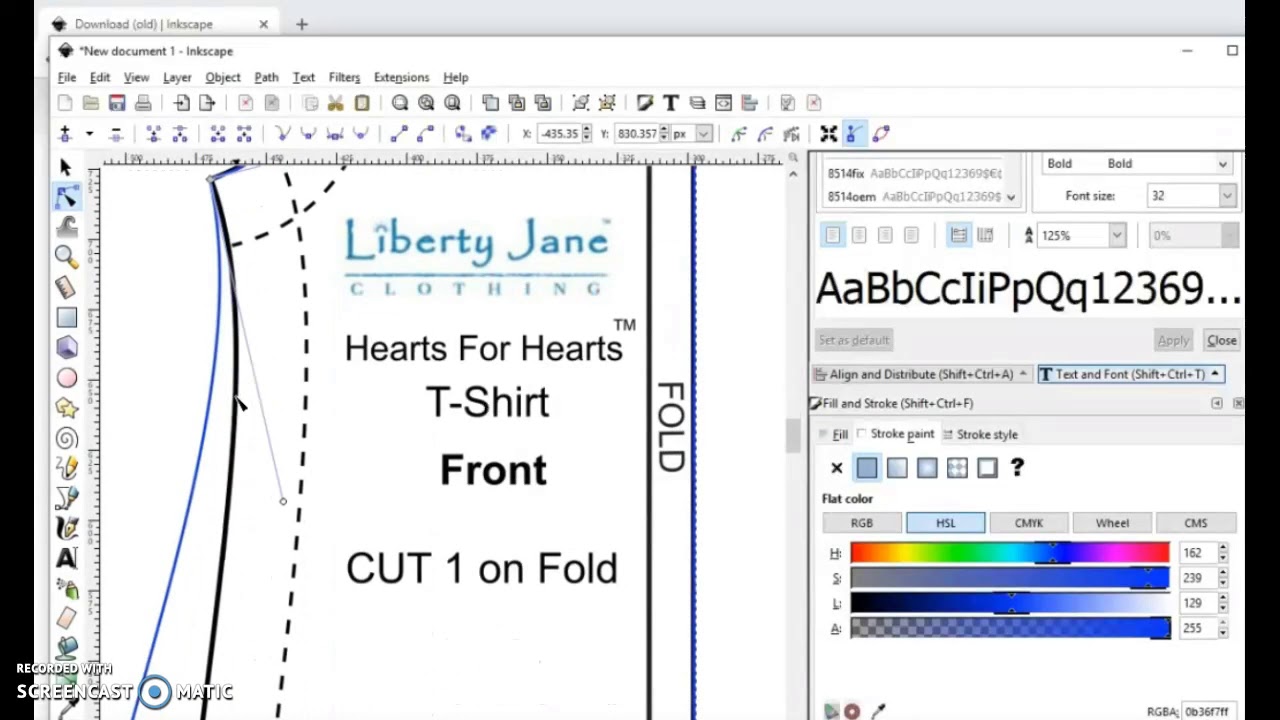Select the Measure ruler tool
Screen dimensions: 1280x720
[x=66, y=287]
